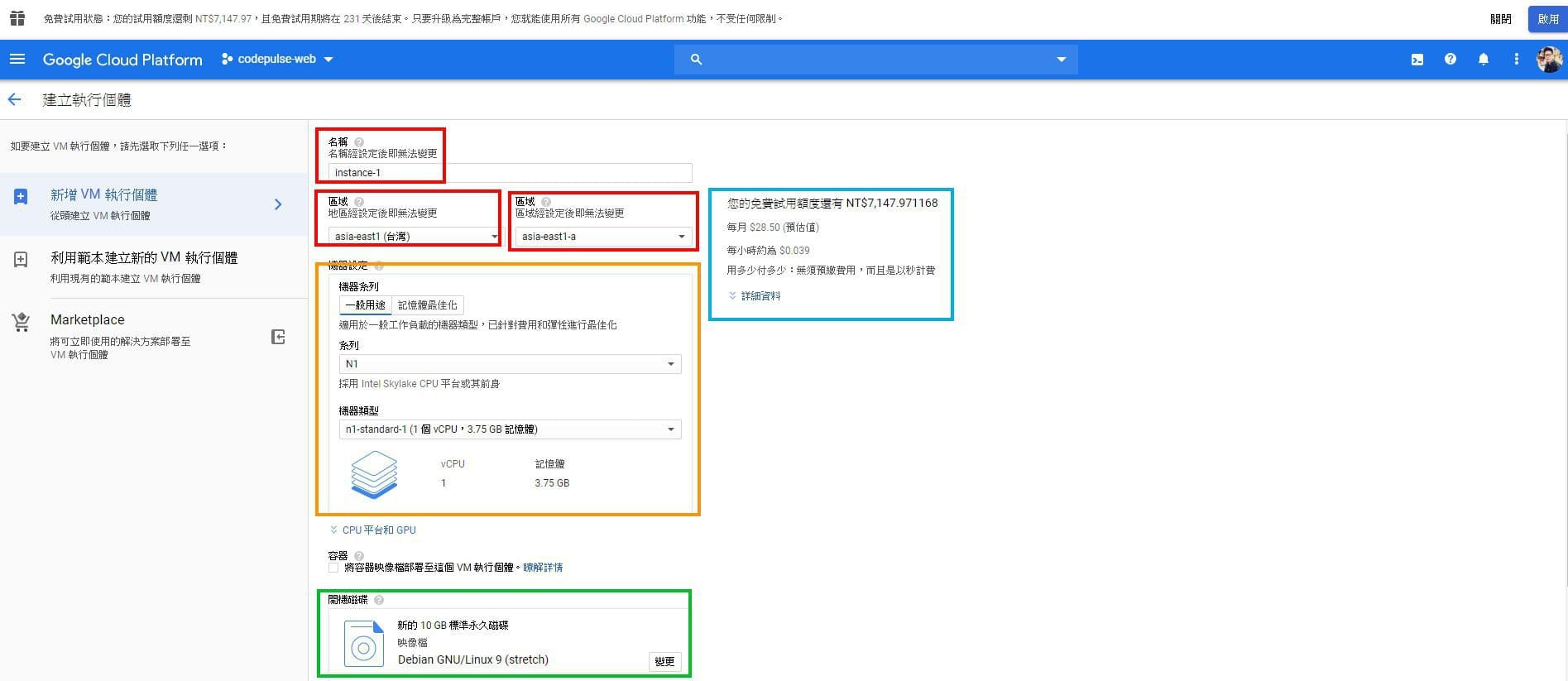This screenshot has height=681, width=1568.
Task: Enable deploy container image checkbox
Action: coord(333,568)
